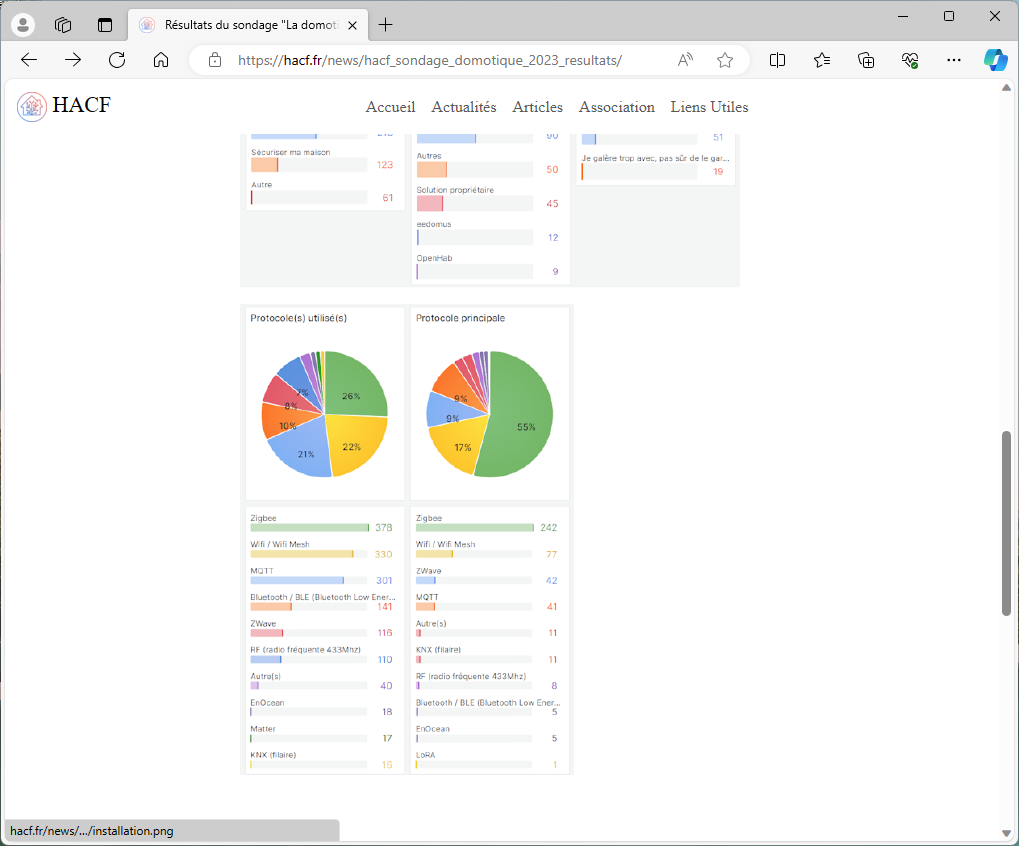Open the user profile icon
The height and width of the screenshot is (846, 1019).
pos(22,25)
